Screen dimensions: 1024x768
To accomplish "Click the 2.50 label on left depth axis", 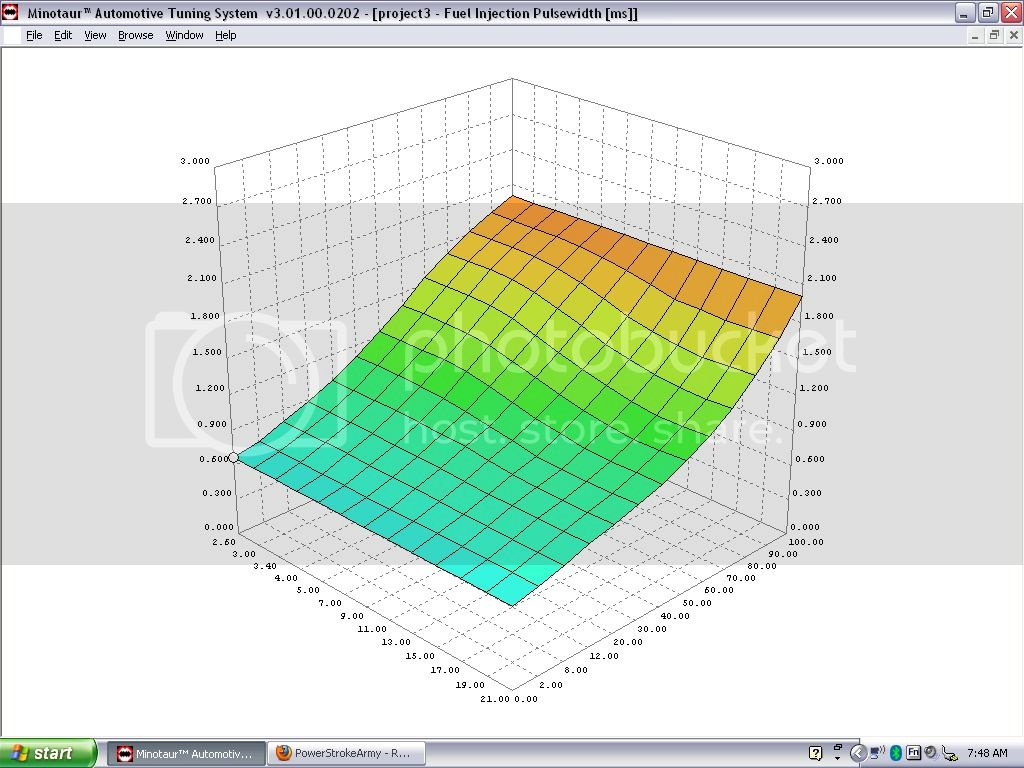I will (x=224, y=542).
